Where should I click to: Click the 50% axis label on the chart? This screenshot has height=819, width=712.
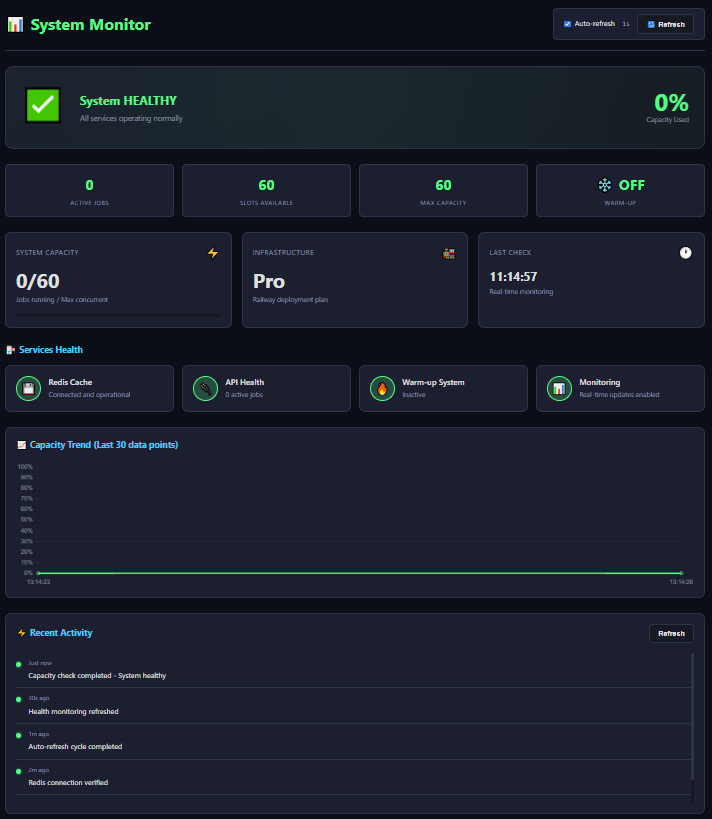click(x=26, y=520)
